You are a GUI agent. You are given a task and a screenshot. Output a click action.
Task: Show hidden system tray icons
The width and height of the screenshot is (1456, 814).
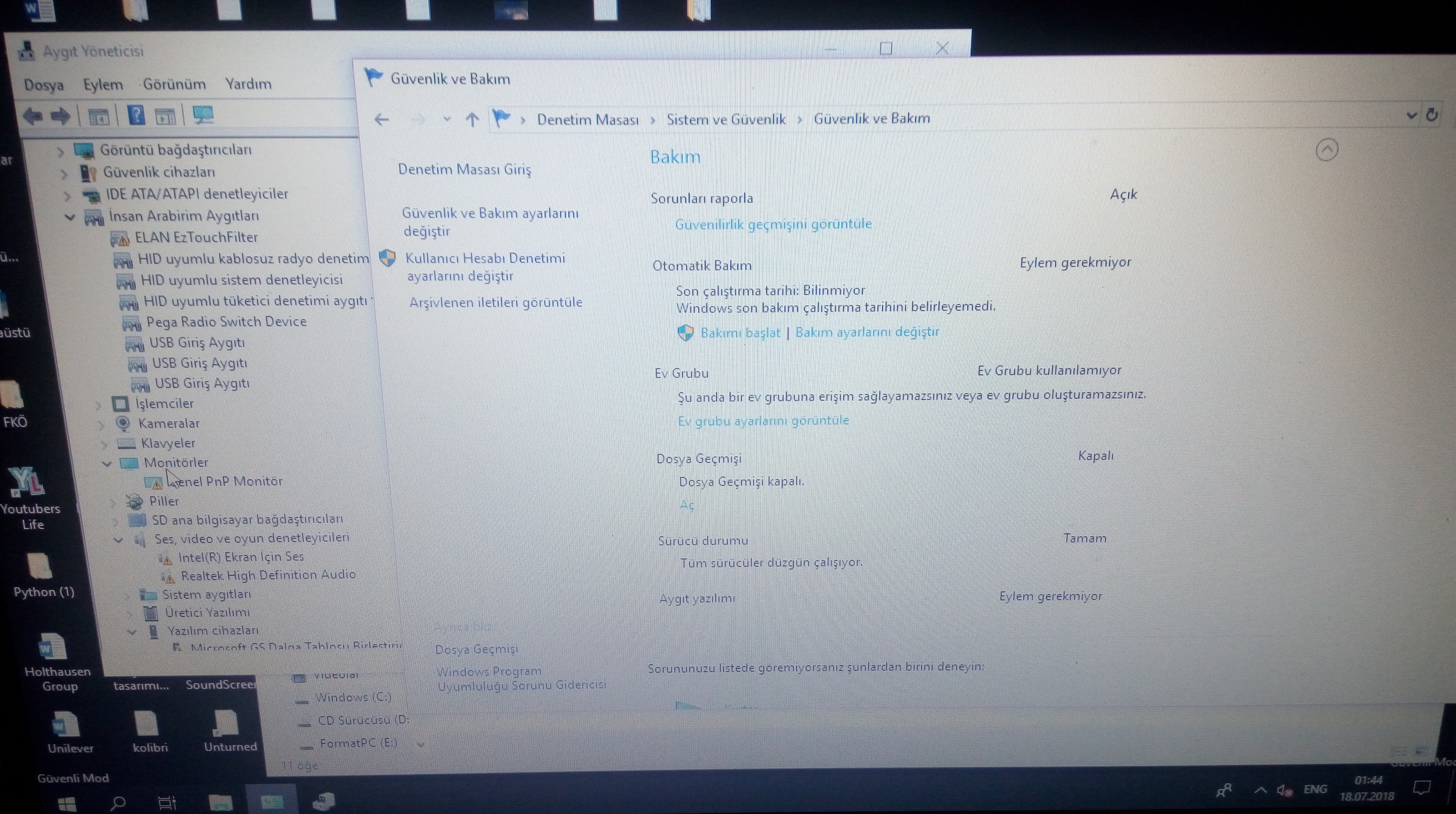tap(1260, 790)
